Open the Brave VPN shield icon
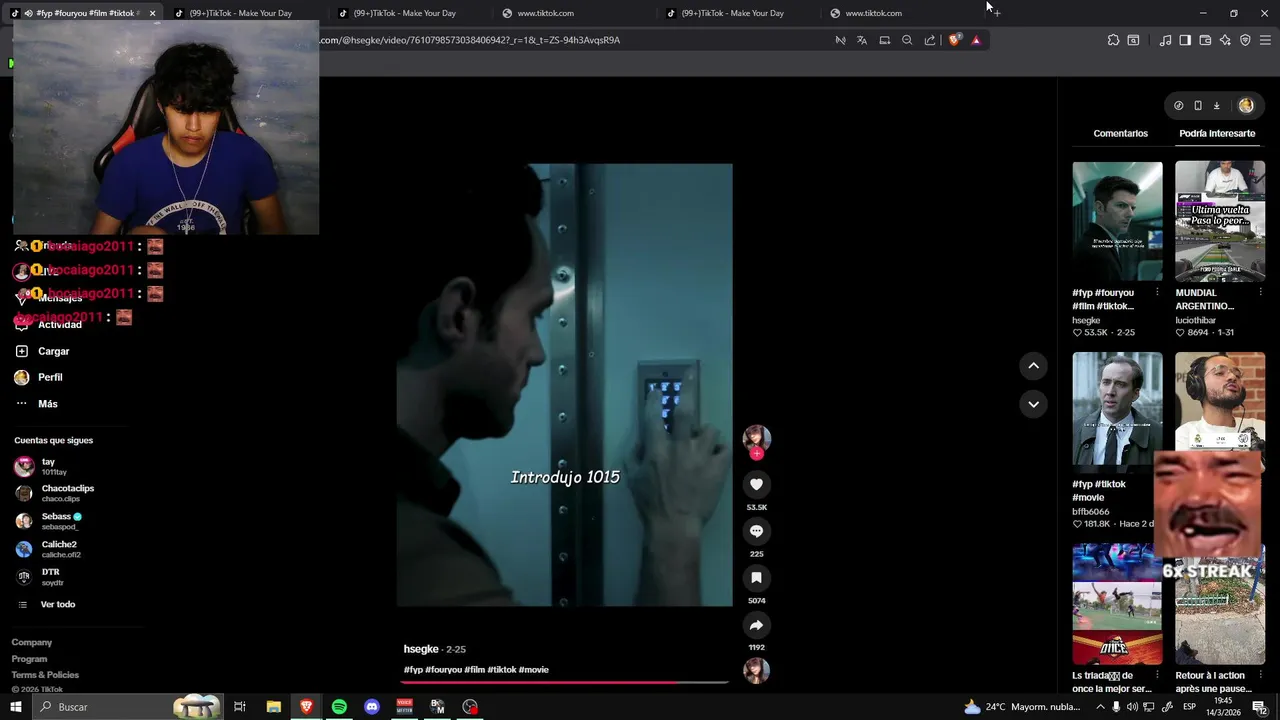 pos(1245,40)
